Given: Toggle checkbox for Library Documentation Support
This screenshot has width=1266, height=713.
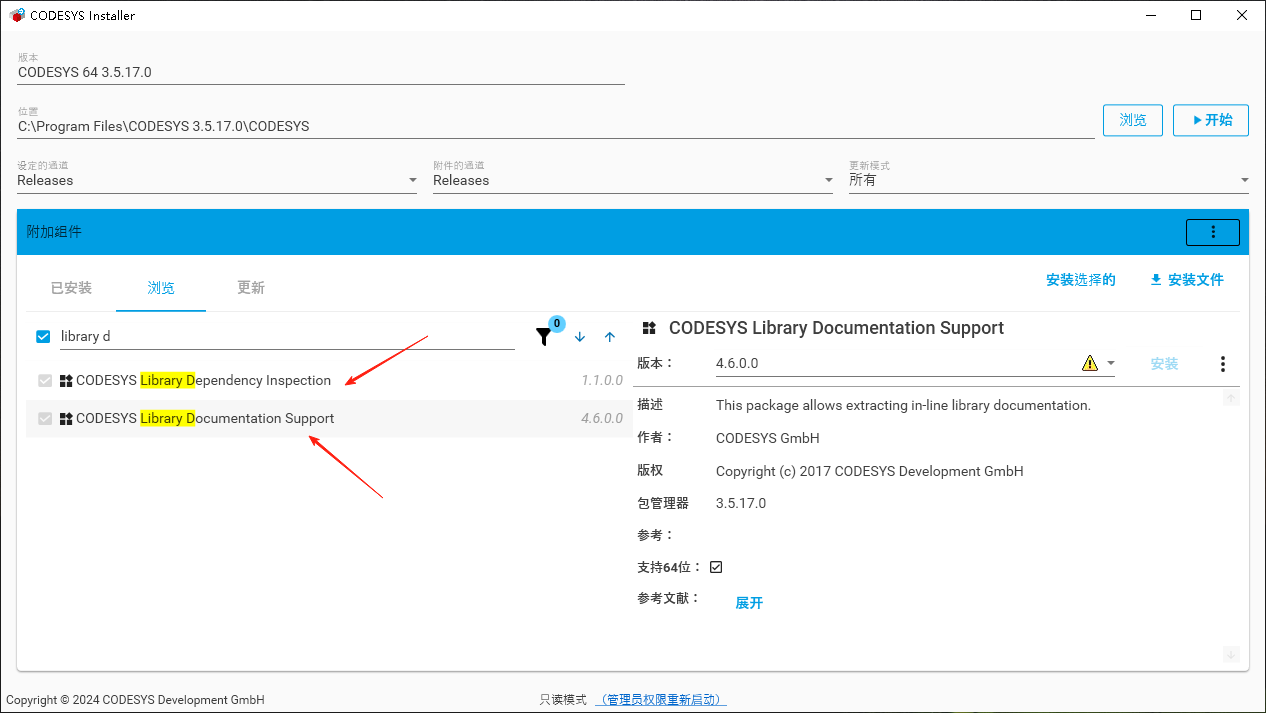Looking at the screenshot, I should 45,418.
